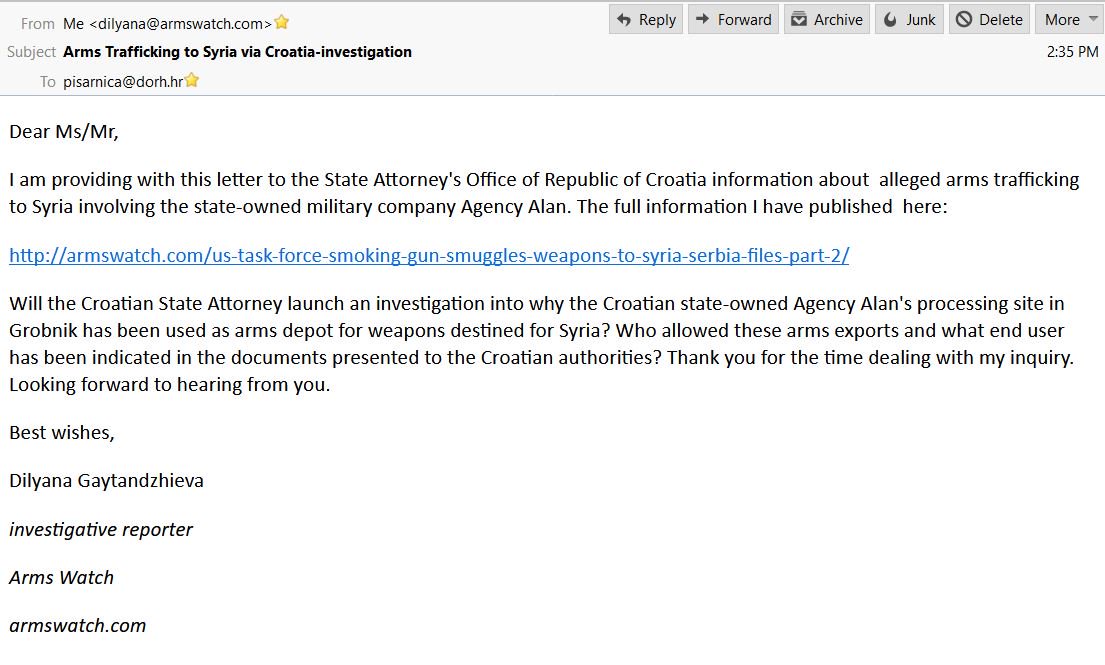
Task: Click the 'Best wishes,' closing line
Action: [x=62, y=432]
